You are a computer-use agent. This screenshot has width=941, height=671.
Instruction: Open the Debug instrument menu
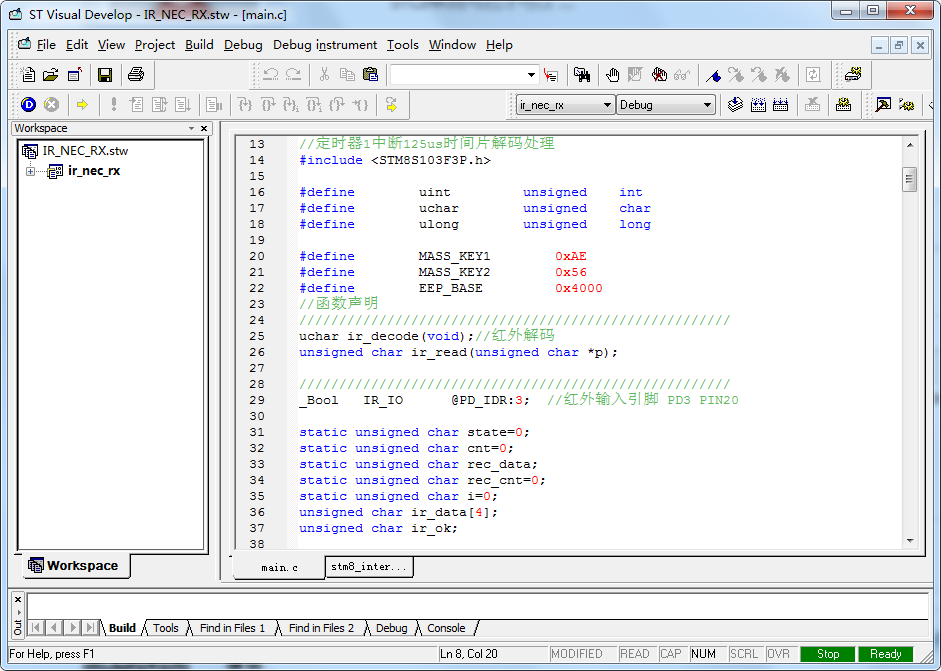[x=325, y=45]
